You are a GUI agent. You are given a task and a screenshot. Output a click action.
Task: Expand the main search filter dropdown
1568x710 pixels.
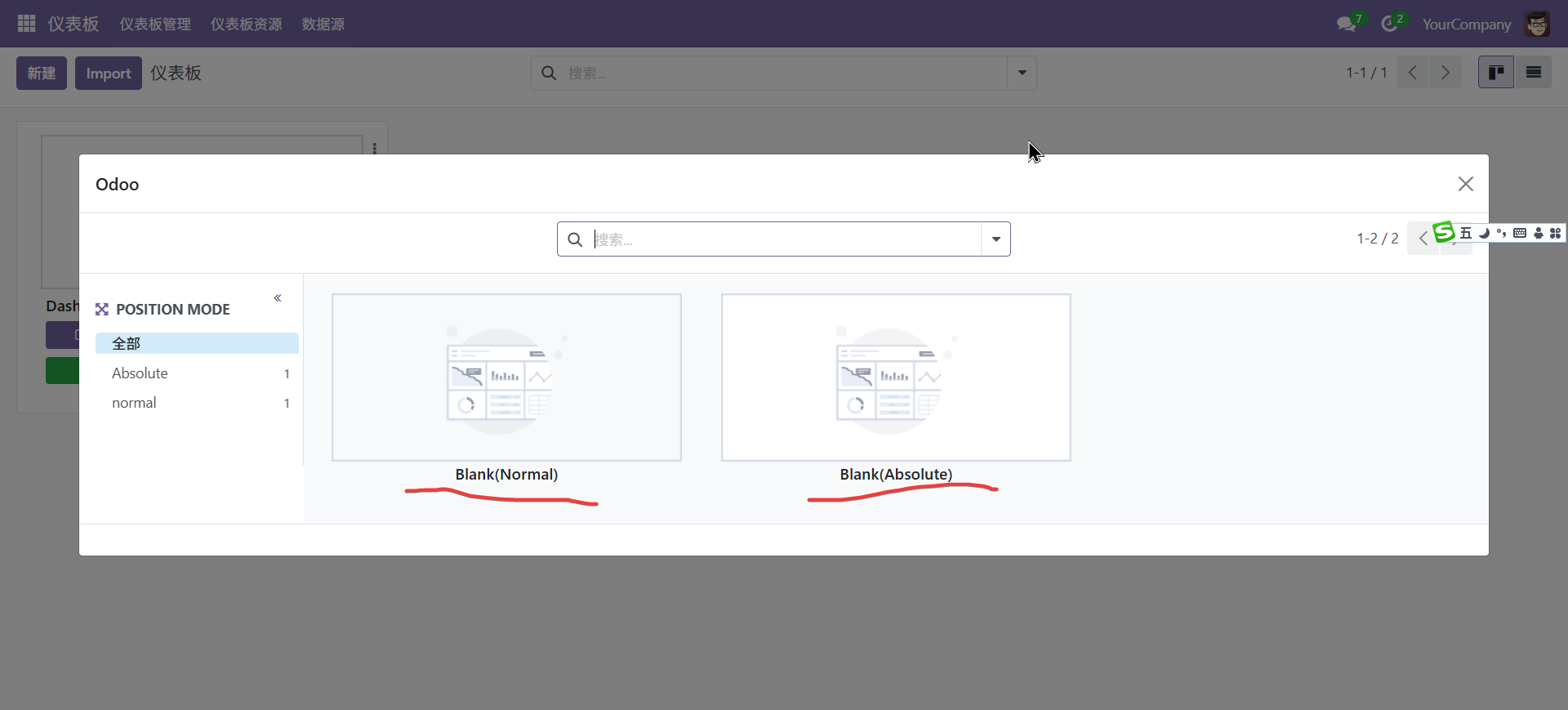click(1022, 74)
